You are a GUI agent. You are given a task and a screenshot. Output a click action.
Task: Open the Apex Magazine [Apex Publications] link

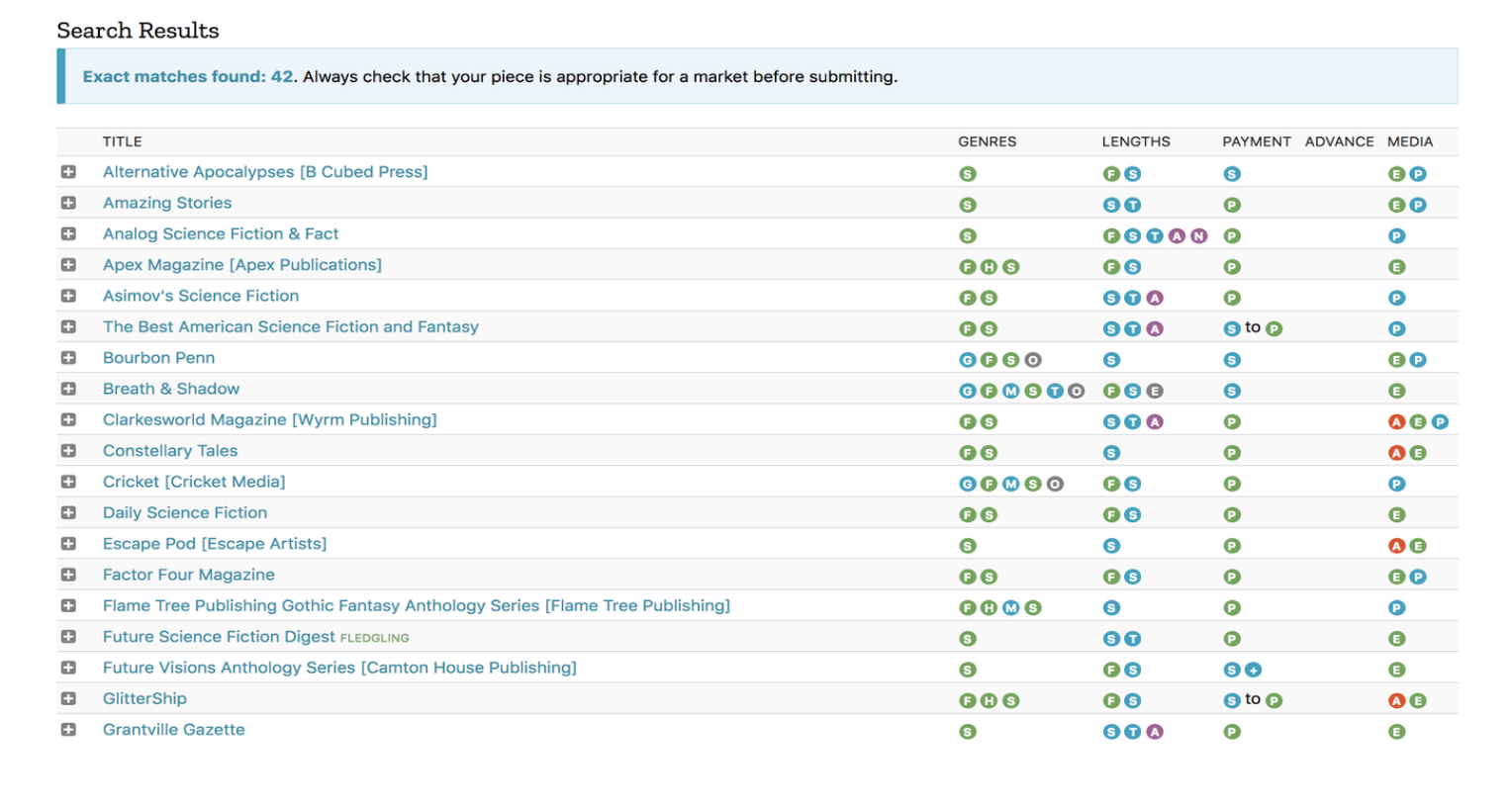pos(242,265)
